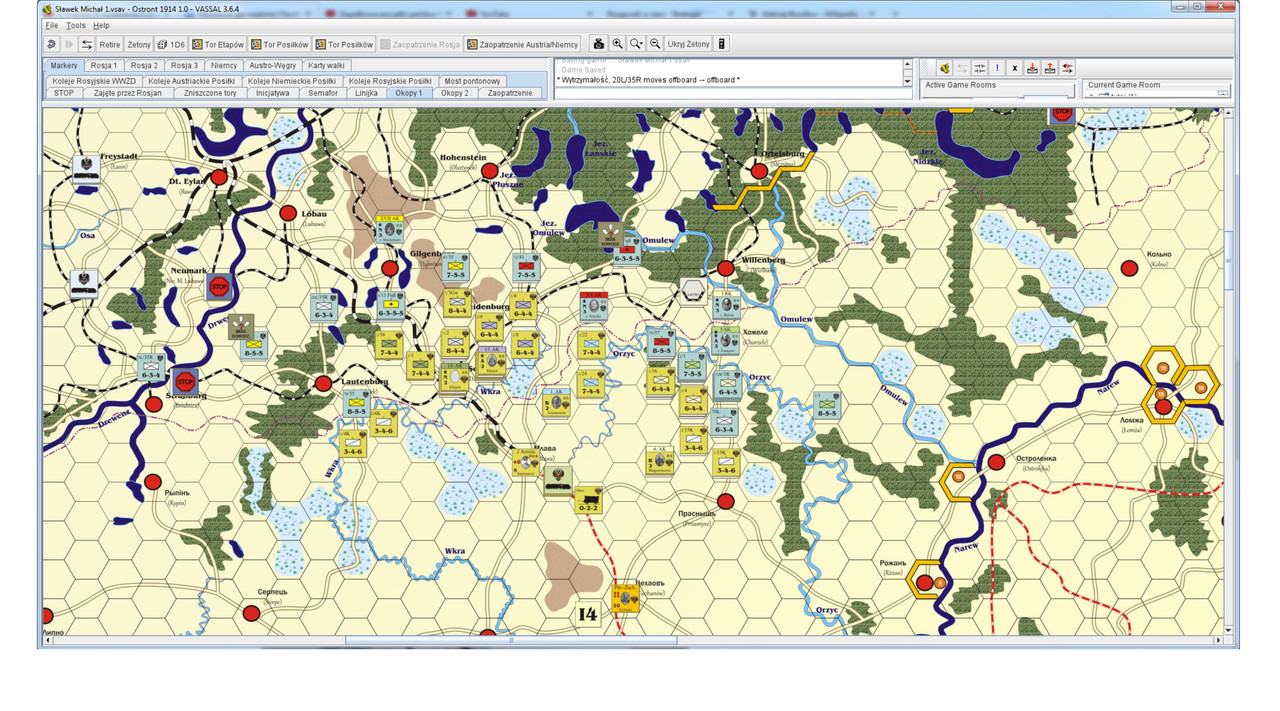Select the Zaopatrzenie tab
1280x711 pixels.
point(510,93)
